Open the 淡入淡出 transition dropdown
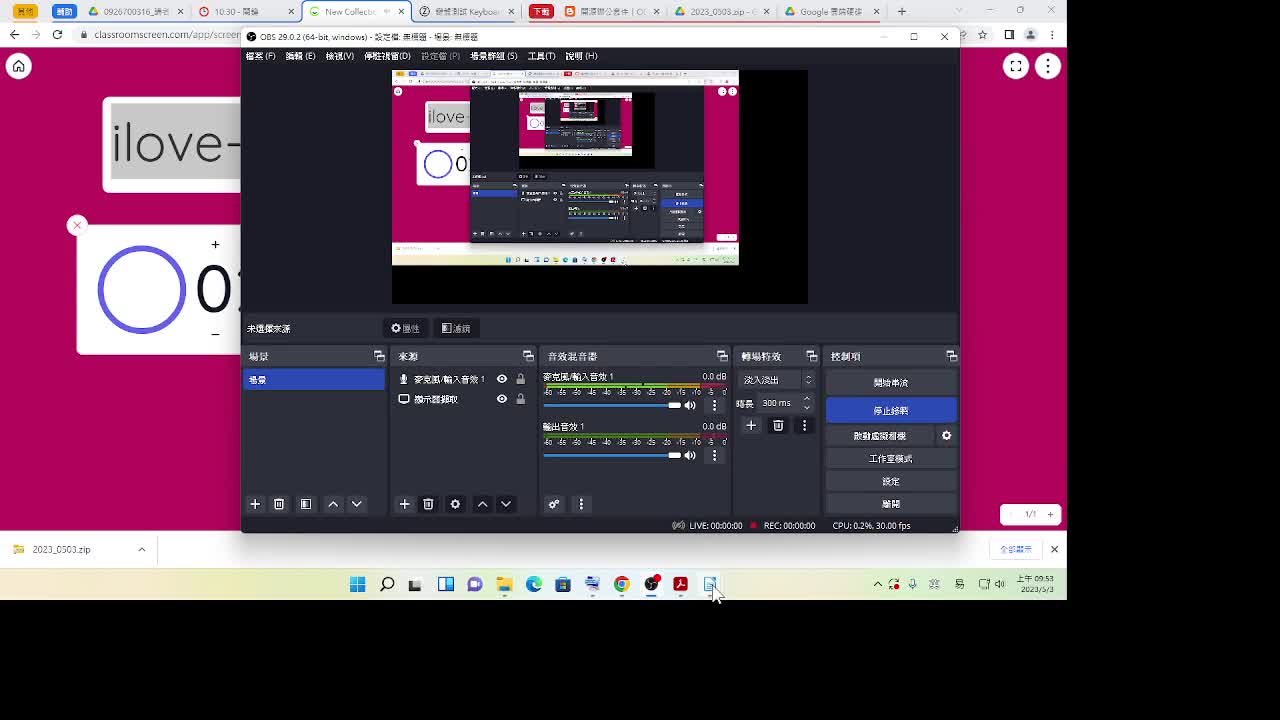The width and height of the screenshot is (1280, 720). [x=777, y=380]
